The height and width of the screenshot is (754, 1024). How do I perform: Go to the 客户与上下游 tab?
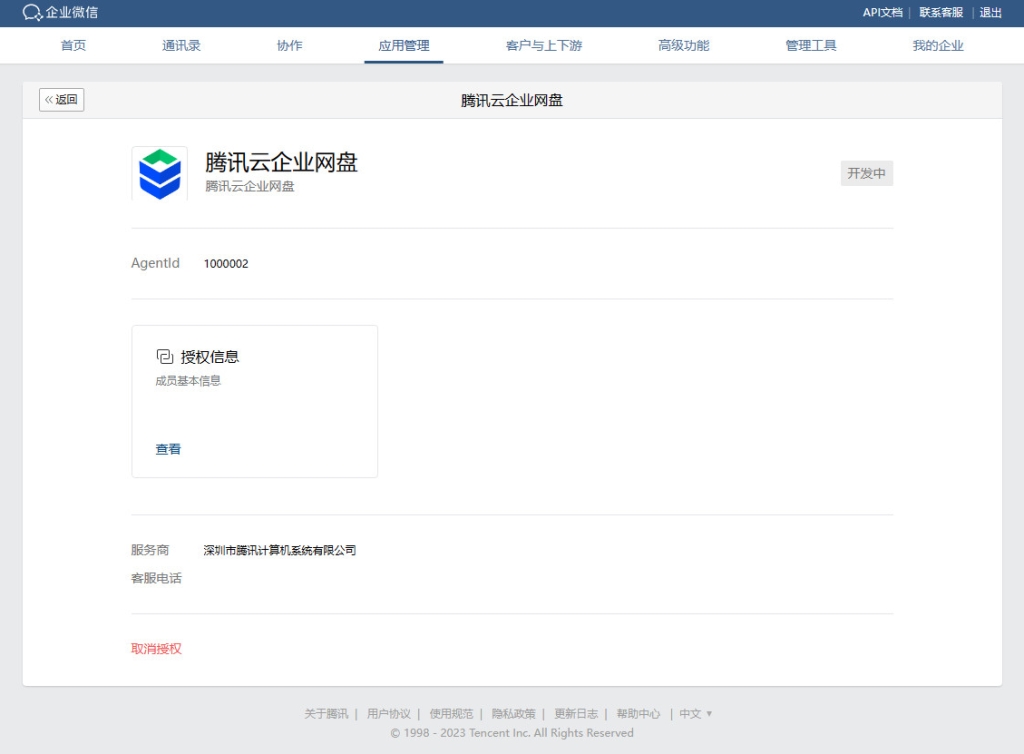[543, 46]
